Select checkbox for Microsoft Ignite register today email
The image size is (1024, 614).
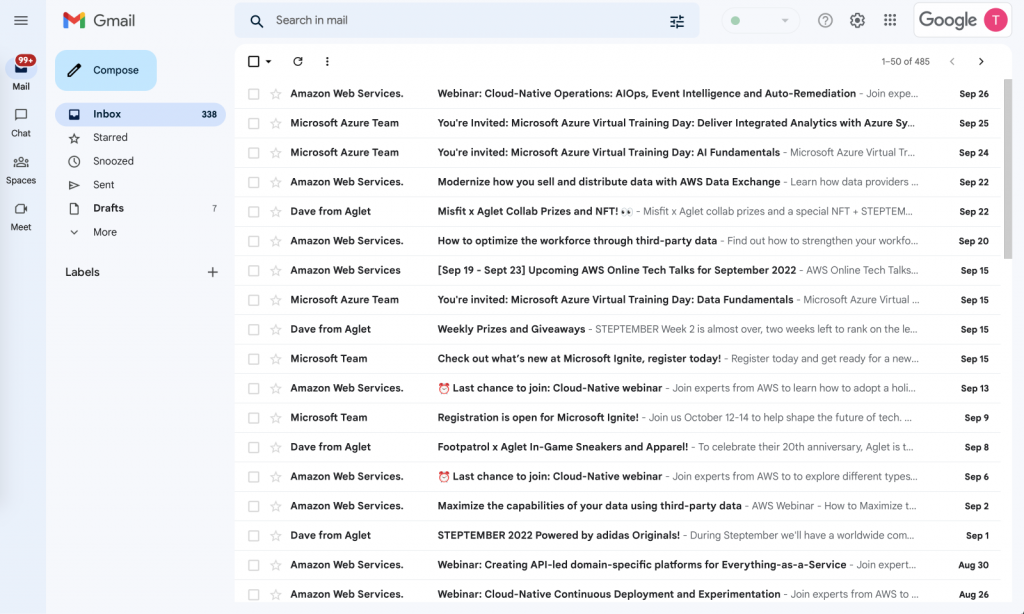(253, 359)
